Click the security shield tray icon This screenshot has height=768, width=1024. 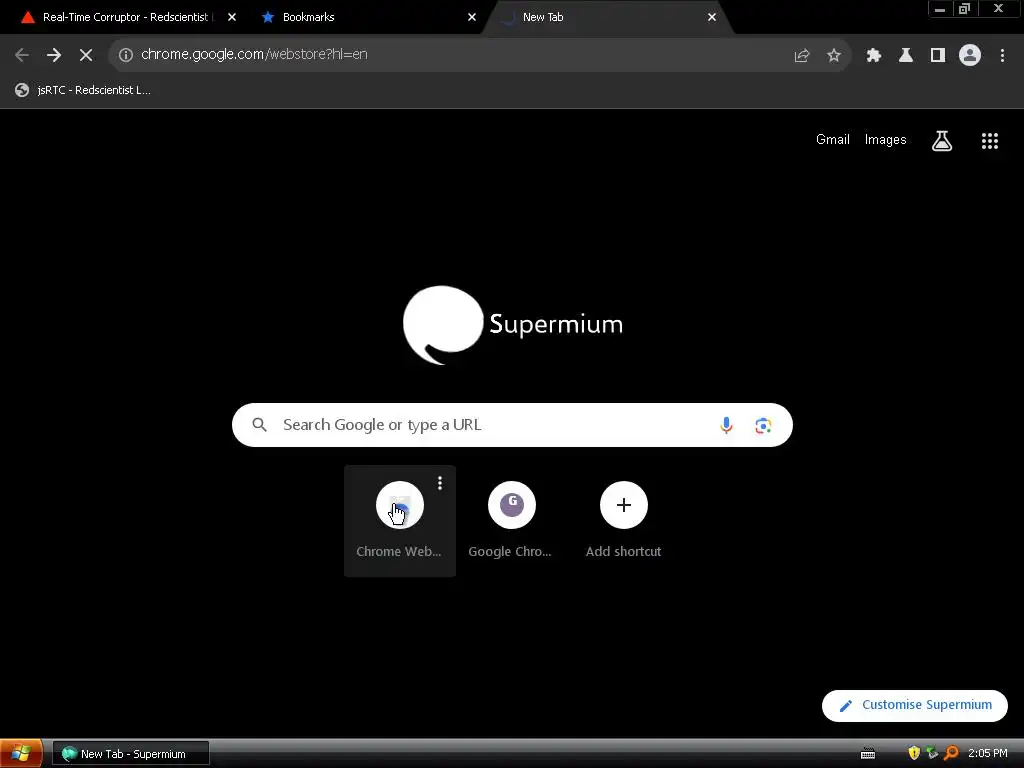(914, 754)
